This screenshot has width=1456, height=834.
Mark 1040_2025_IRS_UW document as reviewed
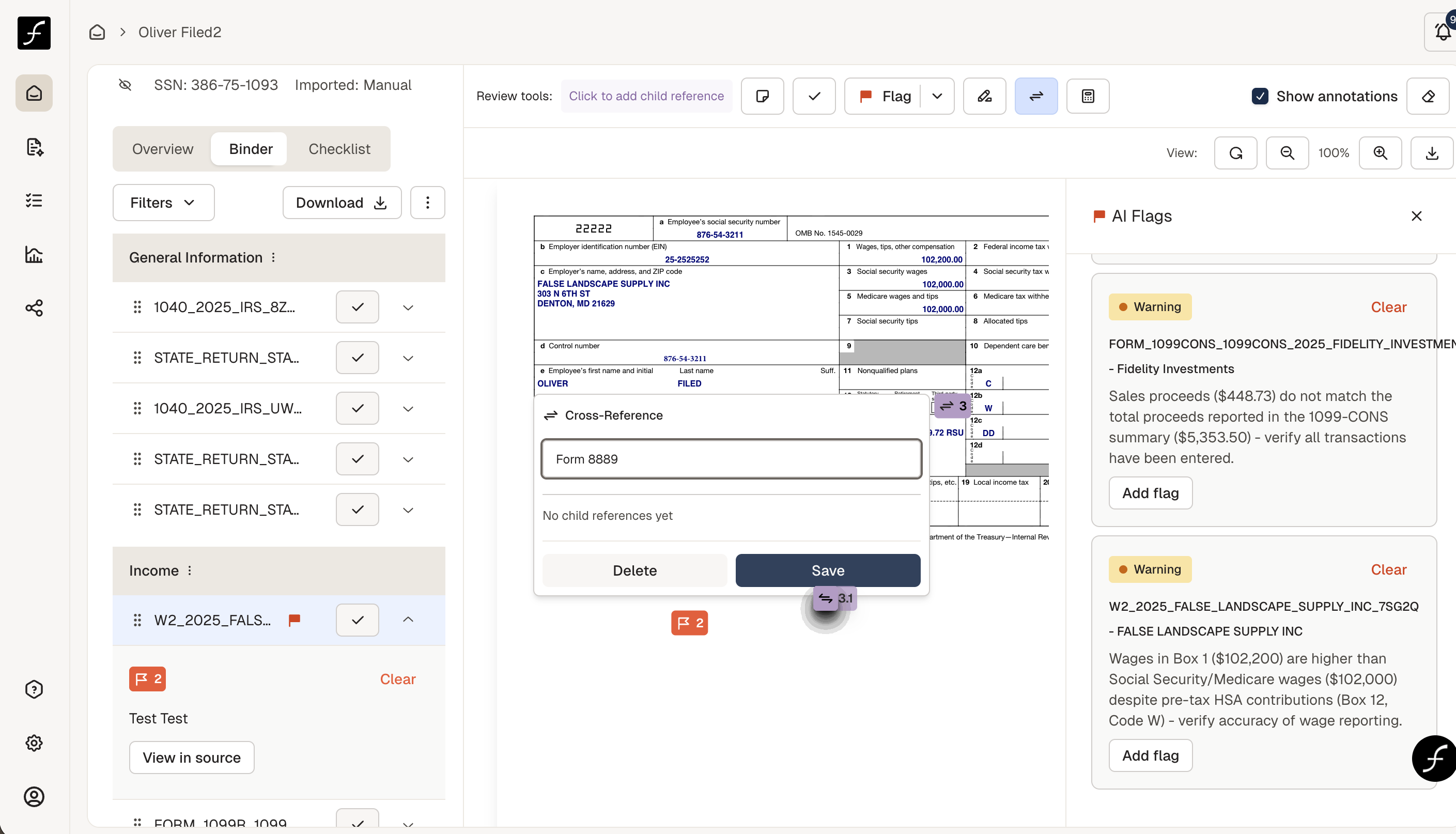click(x=357, y=408)
